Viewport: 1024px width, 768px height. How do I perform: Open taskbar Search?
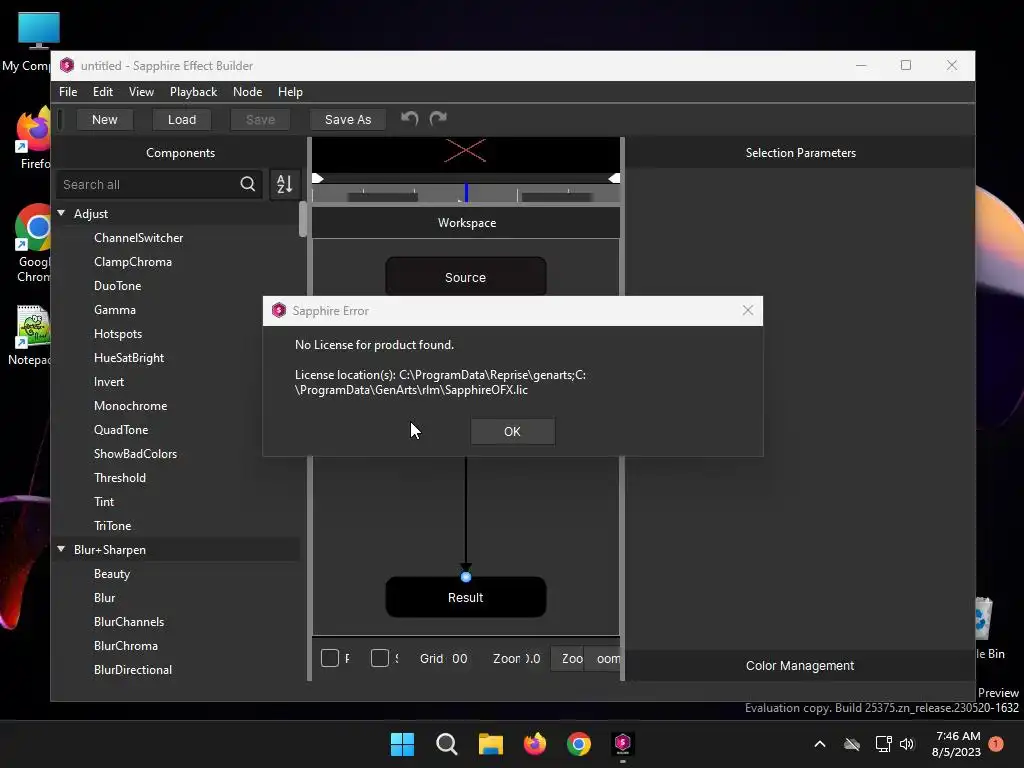pyautogui.click(x=447, y=744)
